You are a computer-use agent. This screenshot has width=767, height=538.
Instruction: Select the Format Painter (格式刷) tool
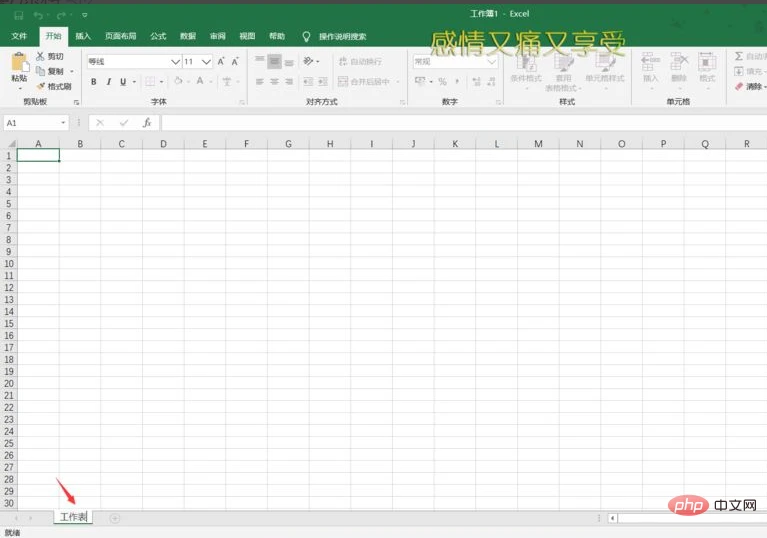tap(41, 86)
